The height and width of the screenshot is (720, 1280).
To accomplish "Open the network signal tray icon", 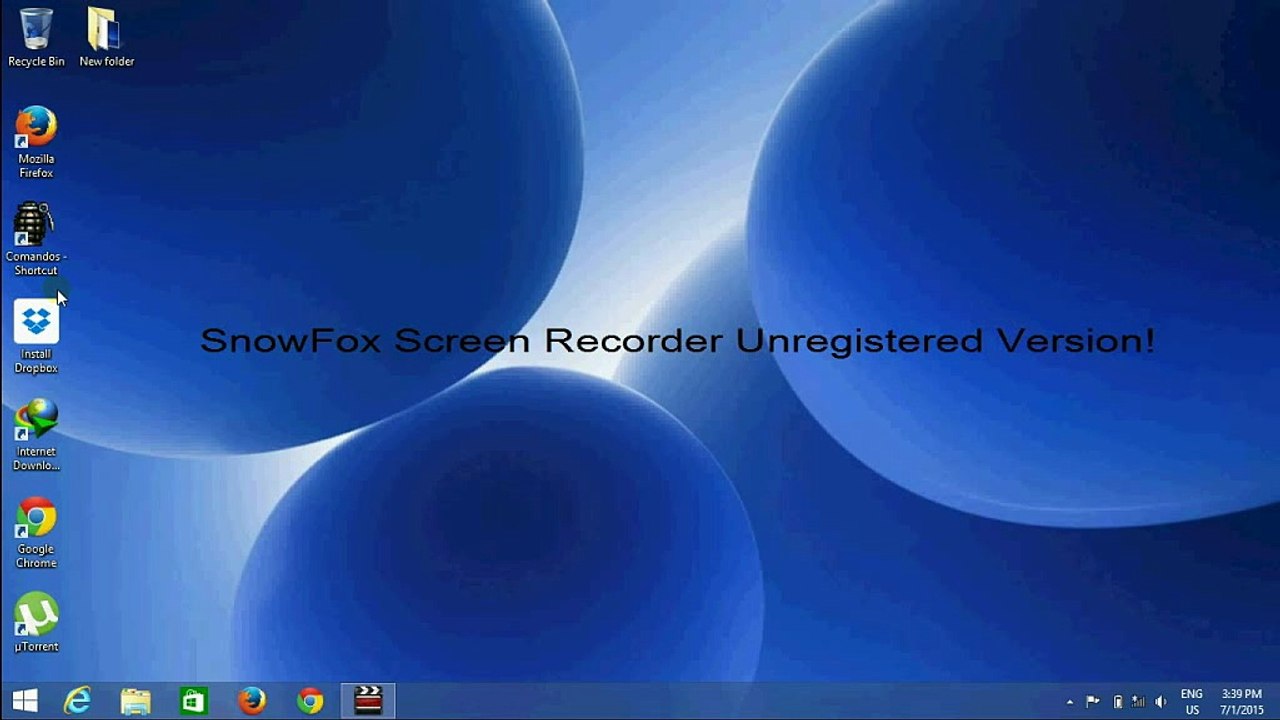I will click(x=1138, y=702).
